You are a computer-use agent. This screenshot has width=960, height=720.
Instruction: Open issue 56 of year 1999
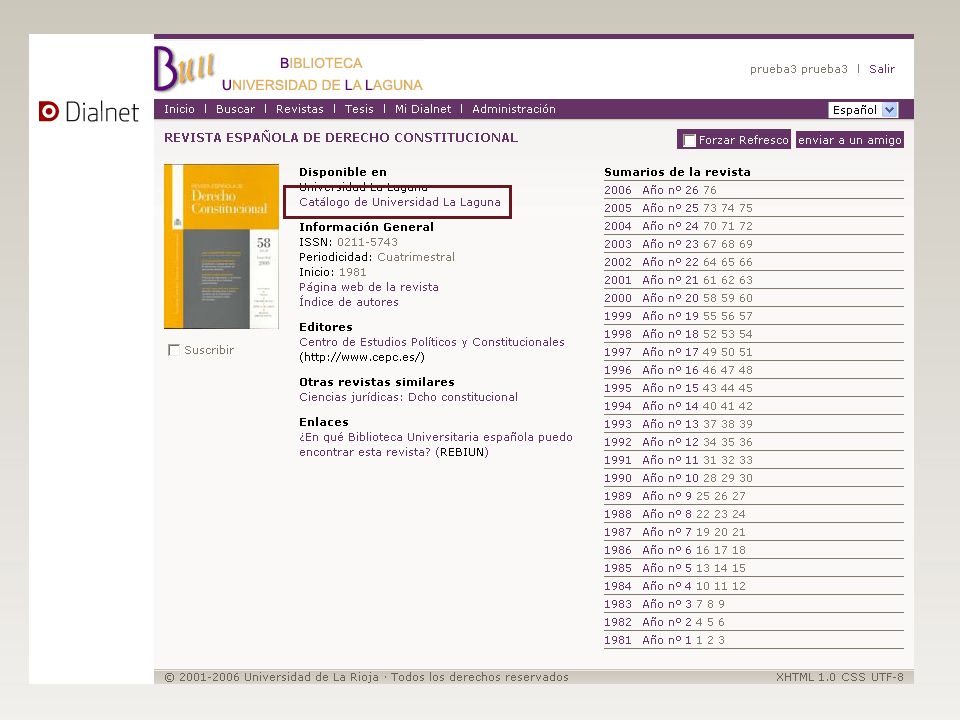(727, 317)
